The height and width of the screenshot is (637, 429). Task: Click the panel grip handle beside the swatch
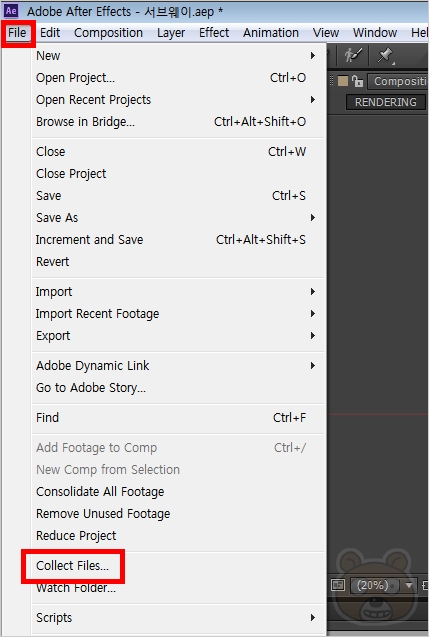[x=332, y=81]
